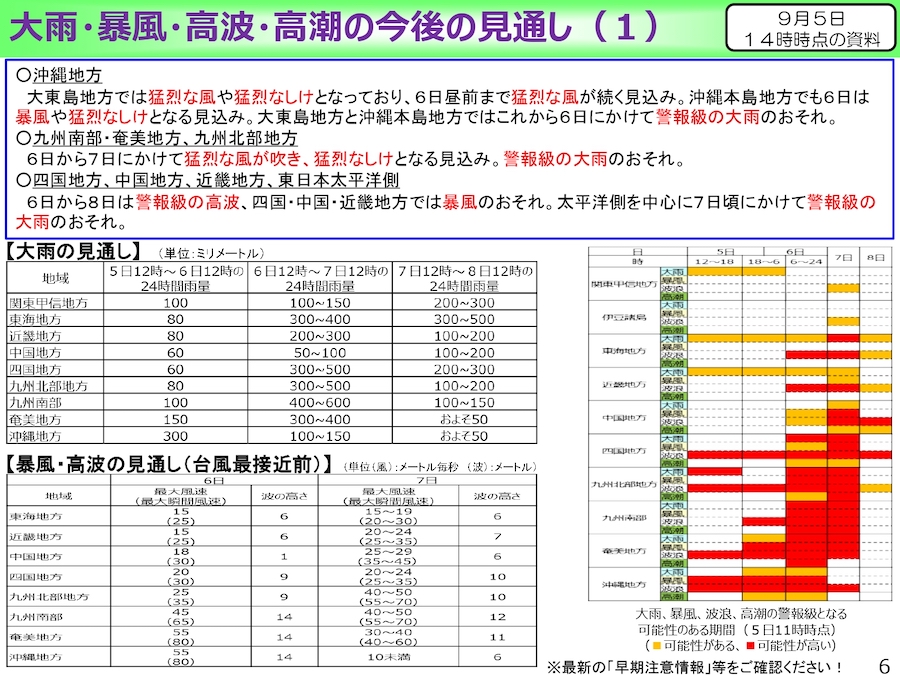The image size is (900, 675).
Task: Click 四国地方 row label in the rainfall table
Action: (35, 370)
